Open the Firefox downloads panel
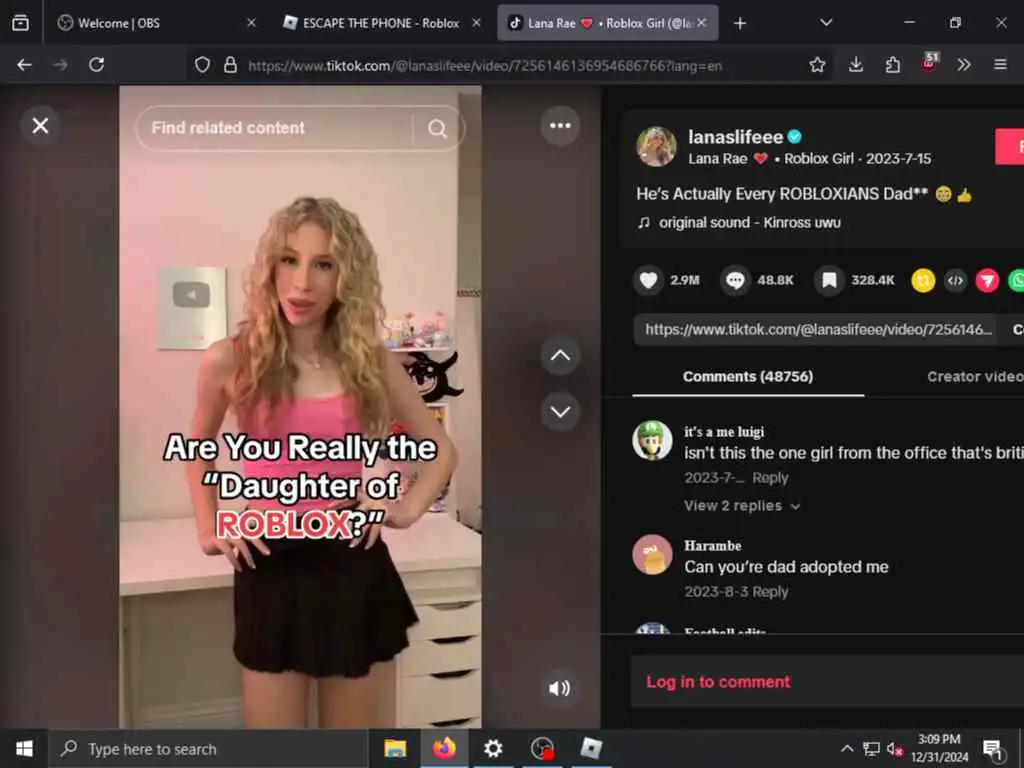This screenshot has width=1024, height=768. [x=856, y=65]
